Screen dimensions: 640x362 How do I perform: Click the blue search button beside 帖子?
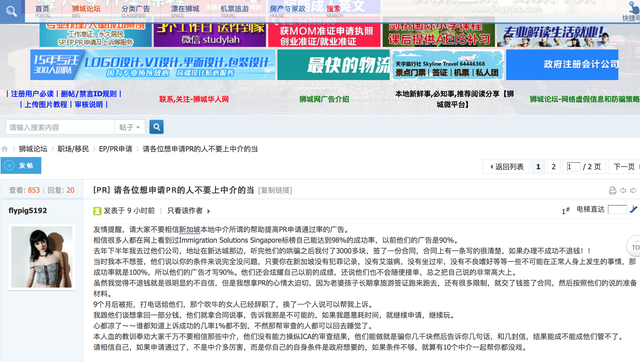[x=156, y=127]
